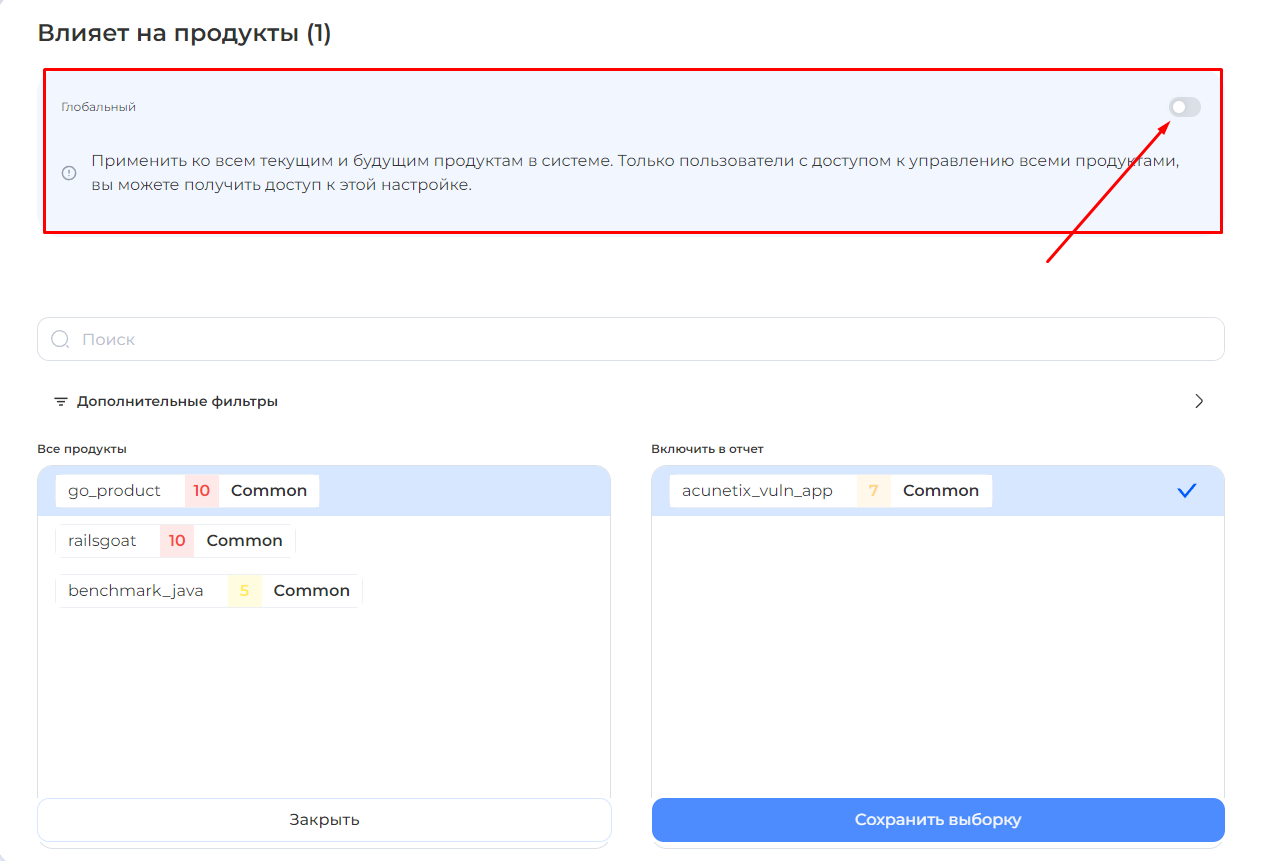This screenshot has width=1262, height=861.
Task: Focus the Поиск search input field
Action: (x=640, y=339)
